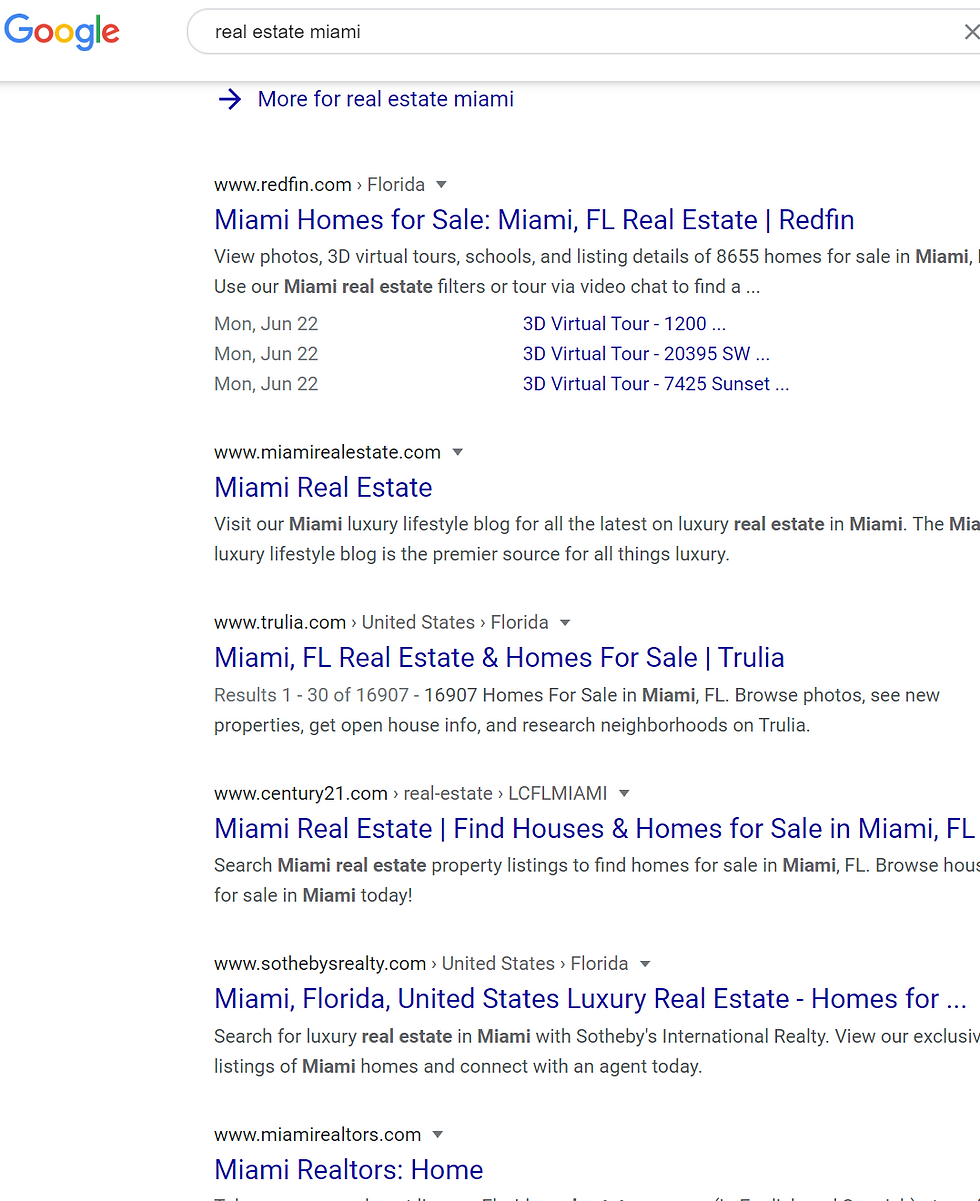Click the Miami luxury lifestyle blog snippet

(597, 539)
